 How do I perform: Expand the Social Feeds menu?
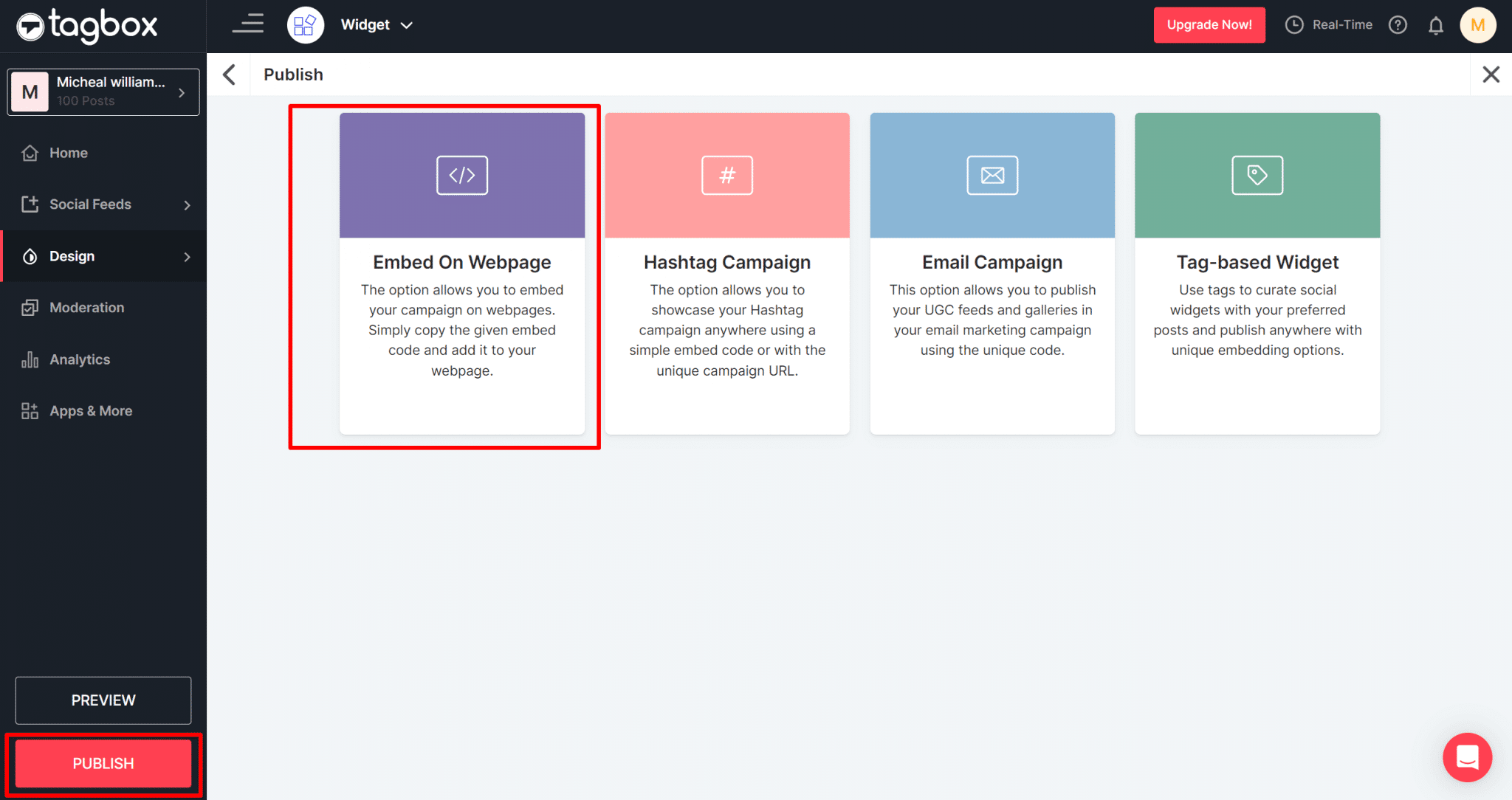pyautogui.click(x=90, y=204)
